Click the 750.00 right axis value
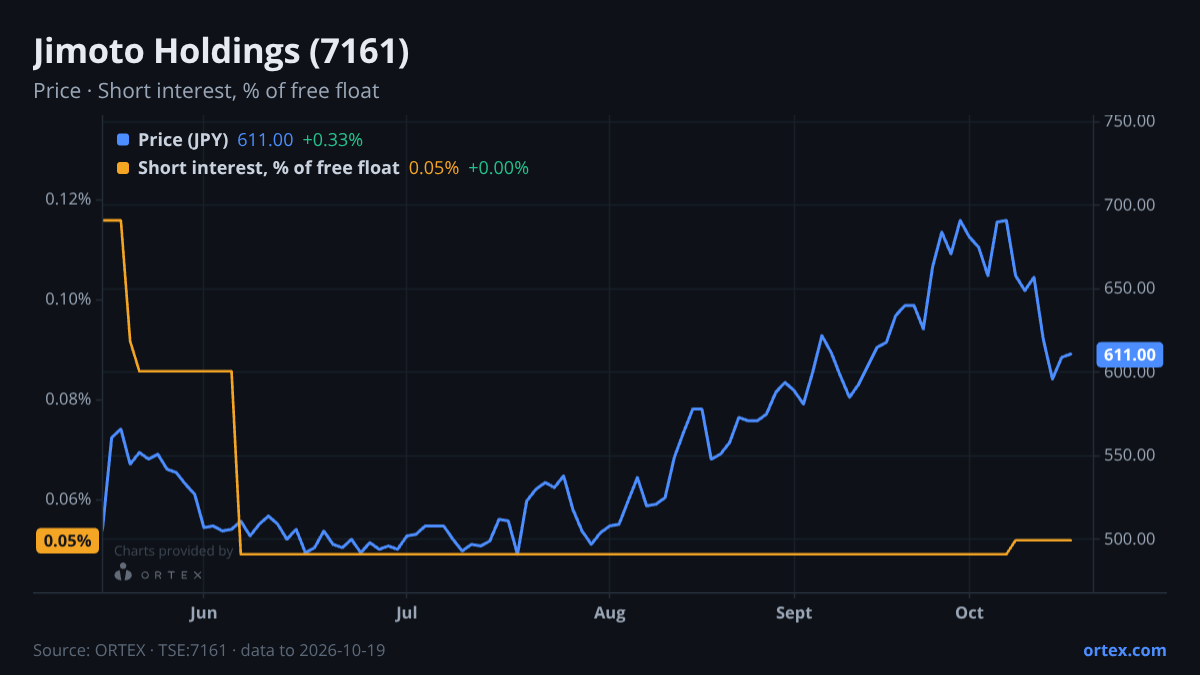Screen dimensions: 1200x675 tap(1130, 121)
